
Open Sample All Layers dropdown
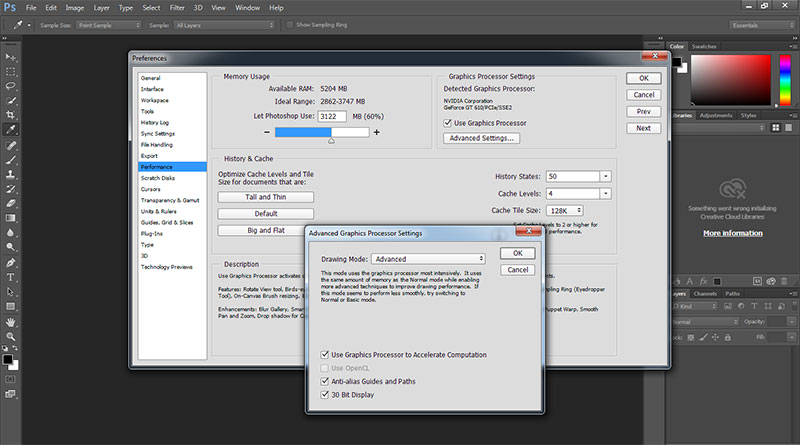224,25
